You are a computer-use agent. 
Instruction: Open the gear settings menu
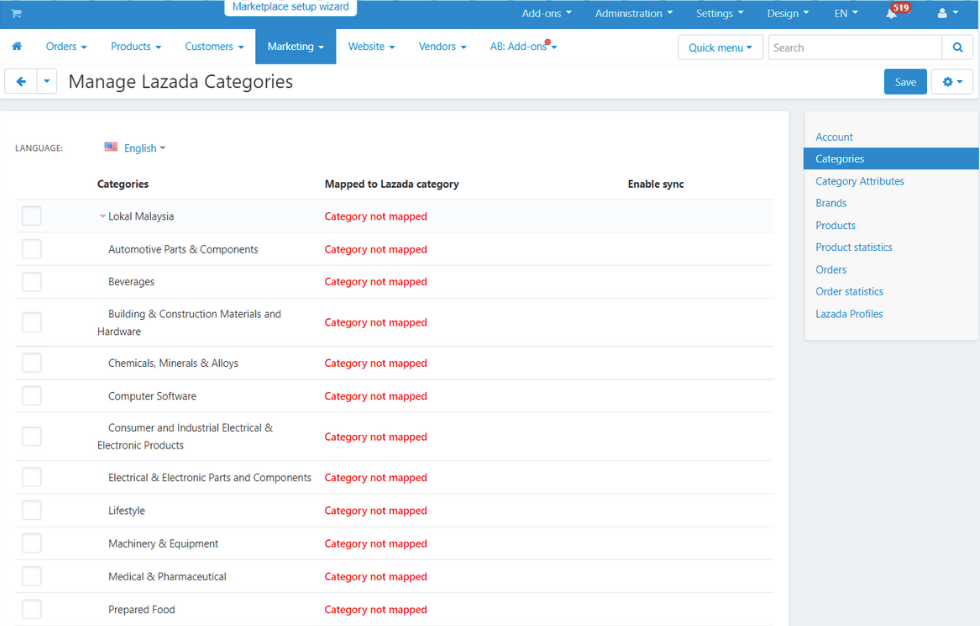[x=952, y=82]
